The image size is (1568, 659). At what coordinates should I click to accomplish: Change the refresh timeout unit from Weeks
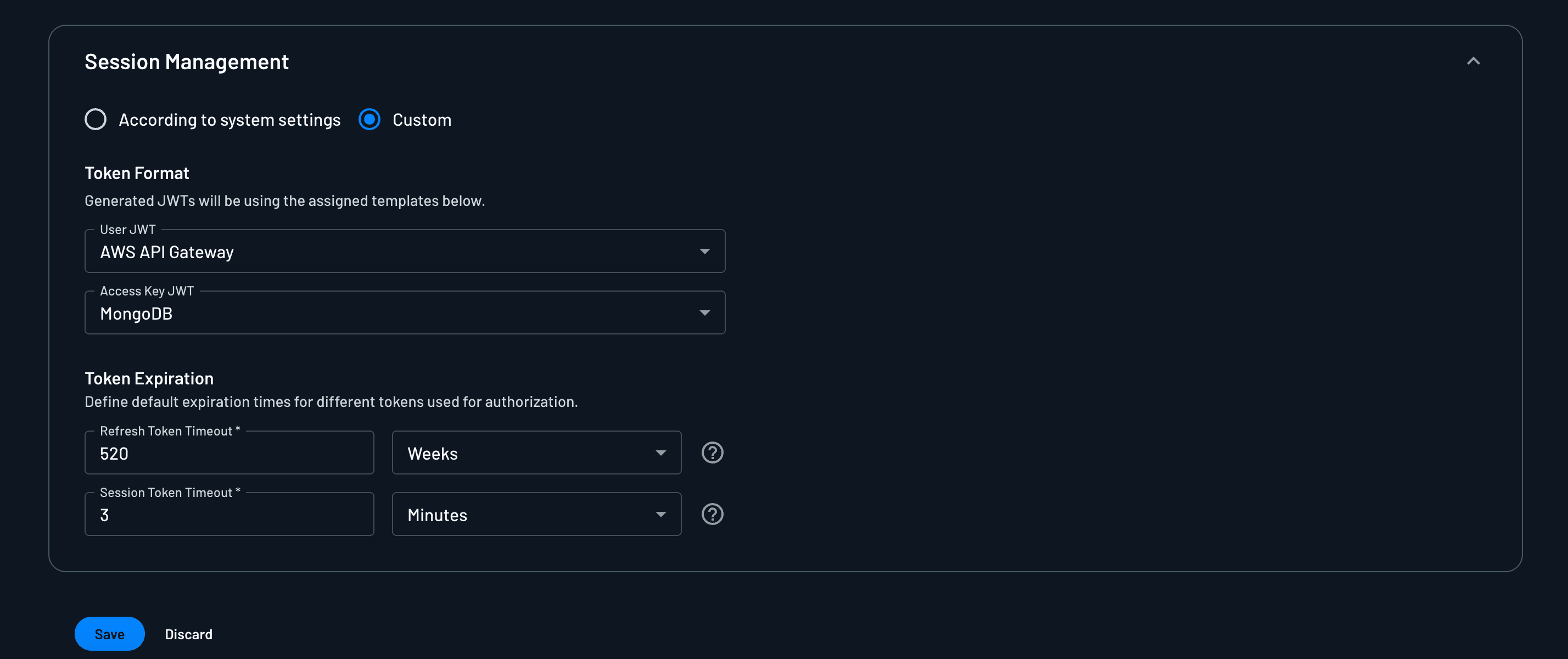[536, 453]
